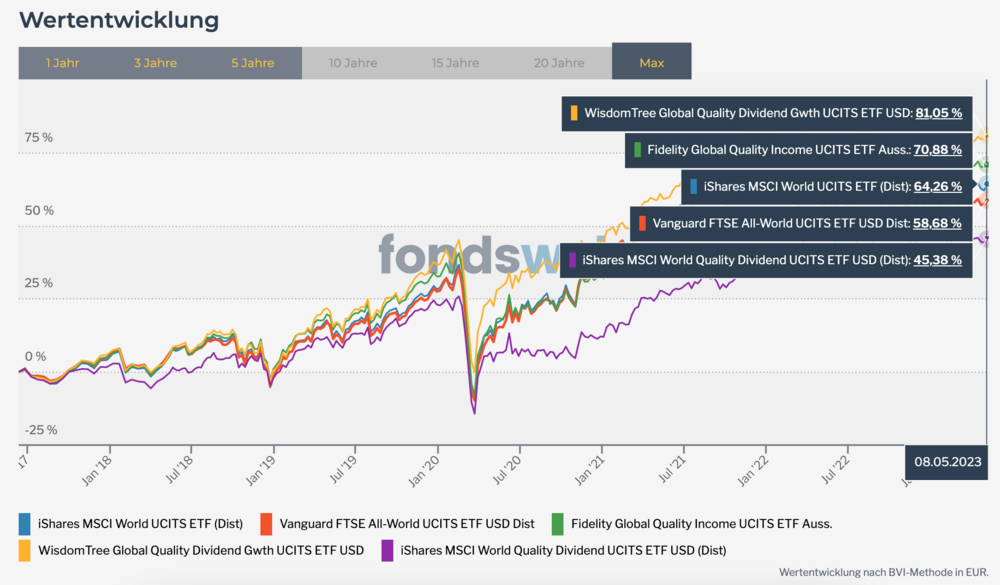Click the Fidelity 70,88 % tooltip value
This screenshot has width=1000, height=585.
click(938, 150)
